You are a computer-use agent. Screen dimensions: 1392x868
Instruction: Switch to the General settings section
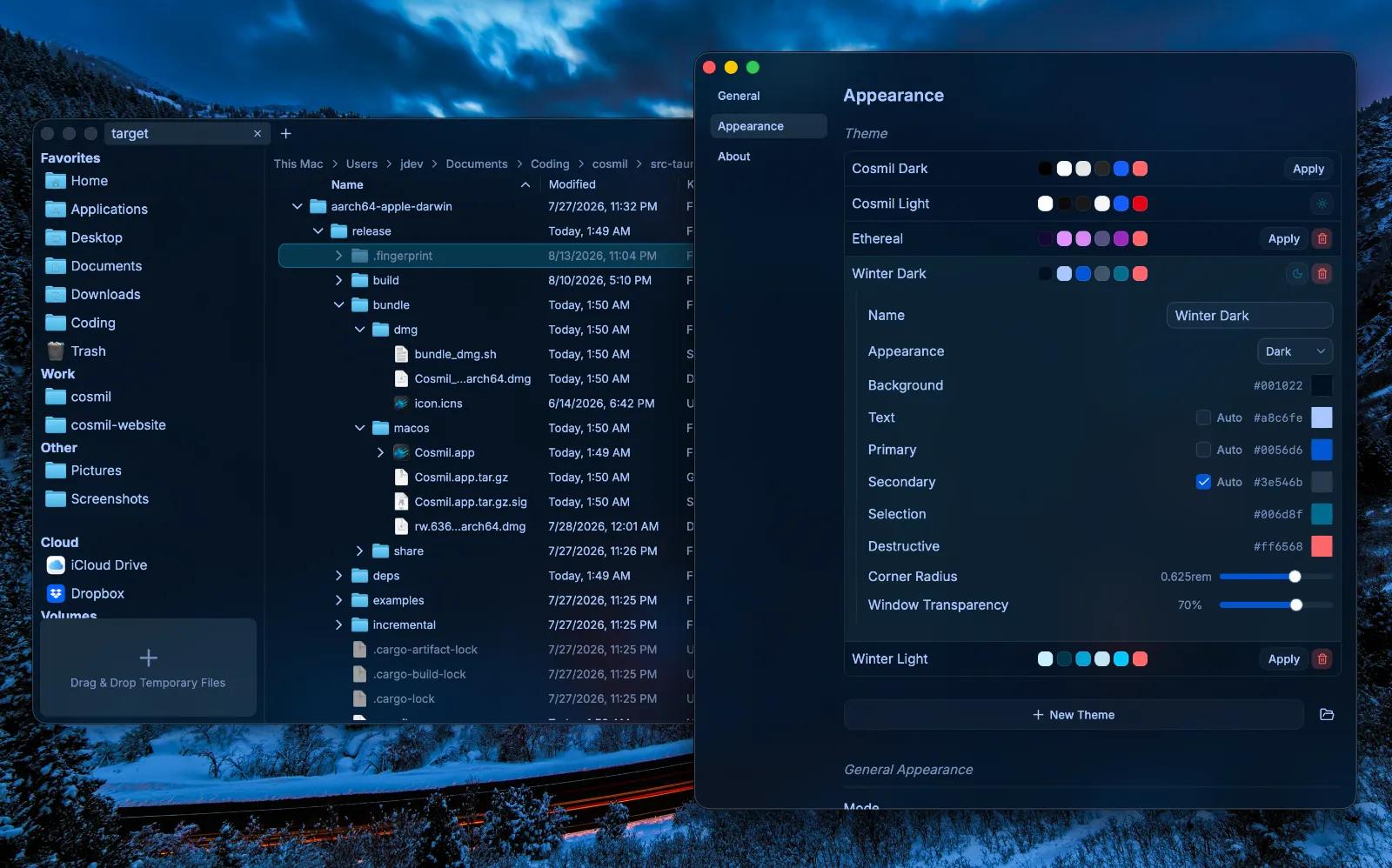point(768,96)
